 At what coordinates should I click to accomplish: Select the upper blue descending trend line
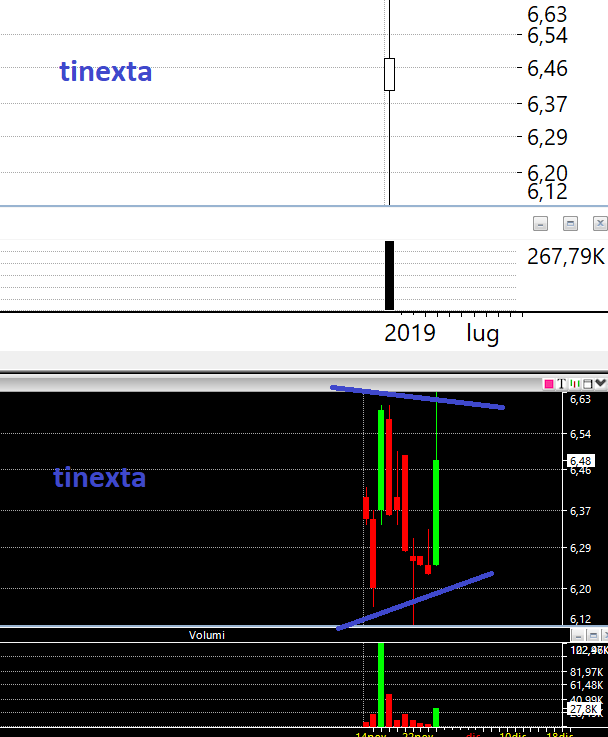pos(417,398)
